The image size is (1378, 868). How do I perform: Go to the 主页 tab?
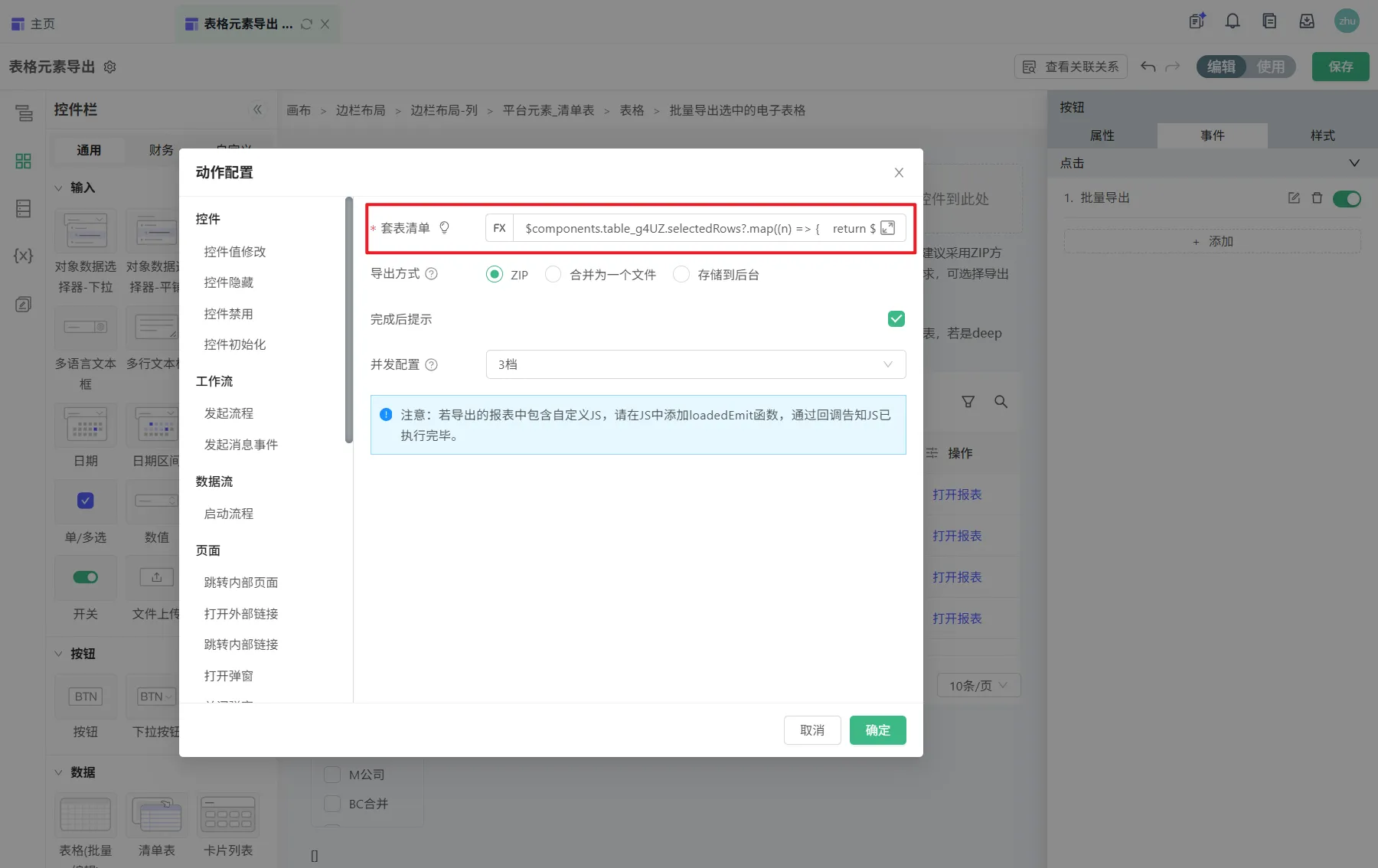pyautogui.click(x=34, y=24)
